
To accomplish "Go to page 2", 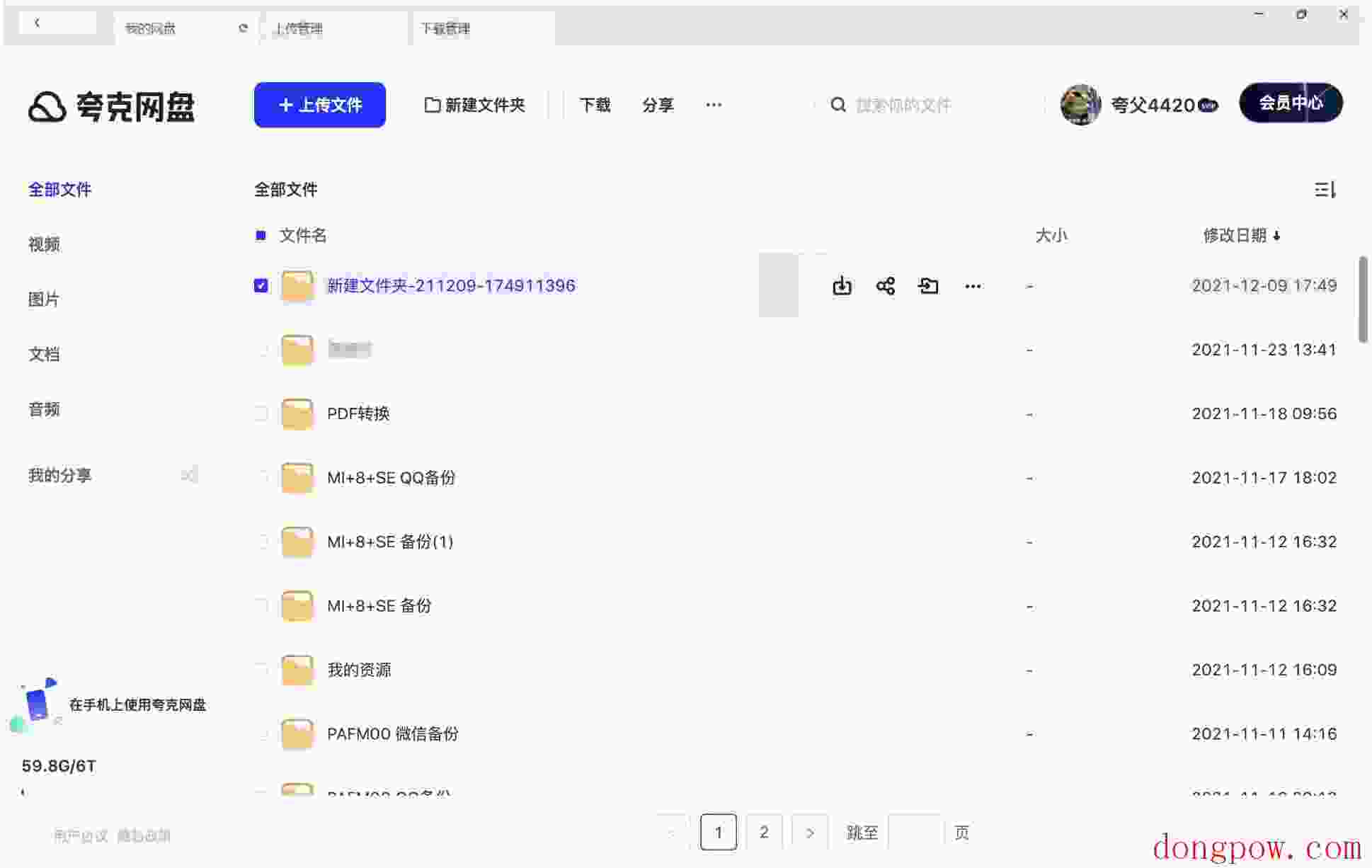I will (764, 833).
